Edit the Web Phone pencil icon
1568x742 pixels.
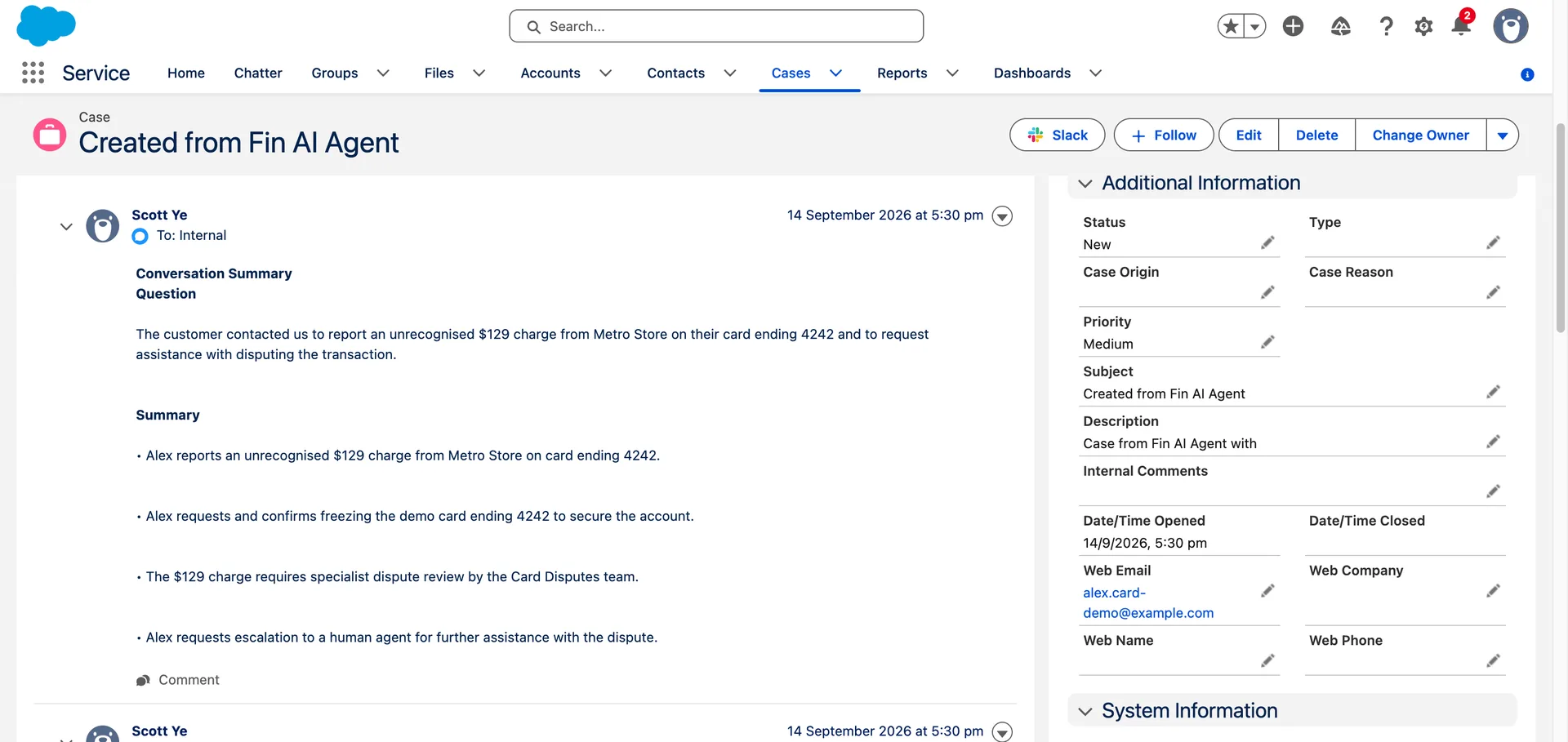coord(1493,660)
